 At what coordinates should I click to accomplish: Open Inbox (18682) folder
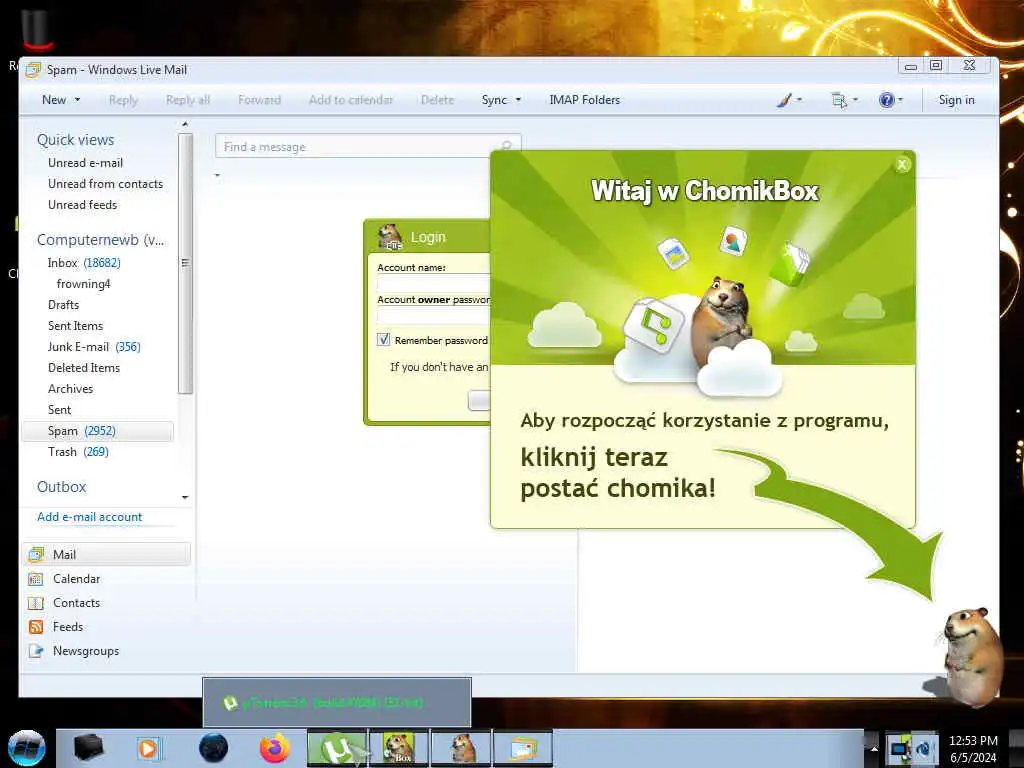pyautogui.click(x=84, y=263)
